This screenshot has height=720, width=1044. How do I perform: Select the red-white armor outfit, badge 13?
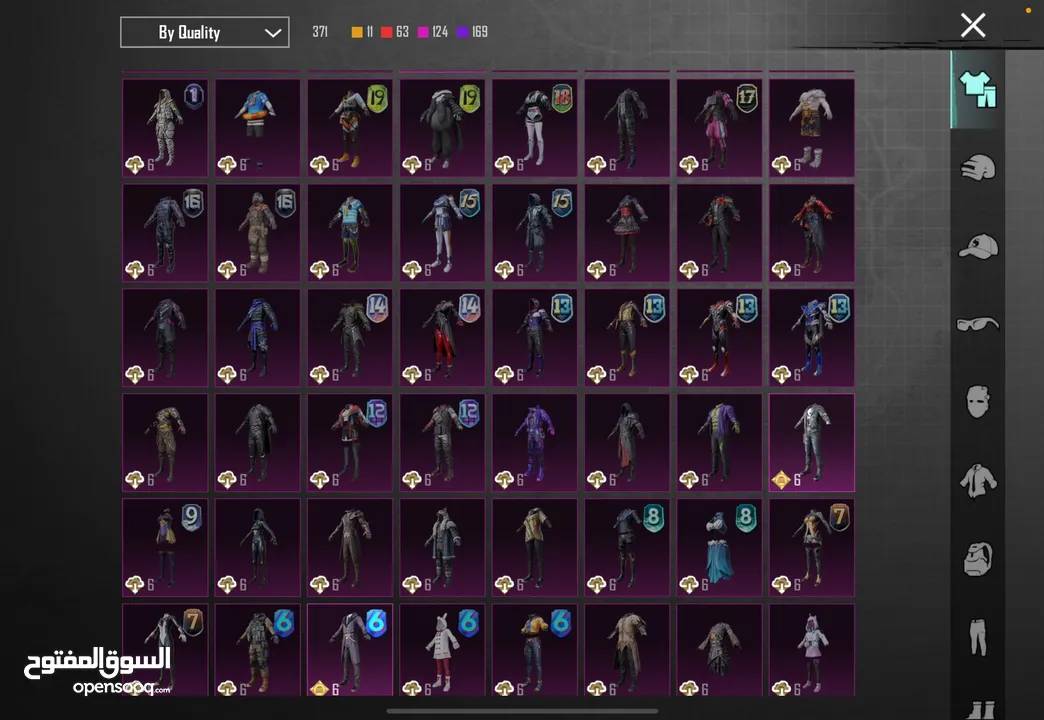coord(720,338)
